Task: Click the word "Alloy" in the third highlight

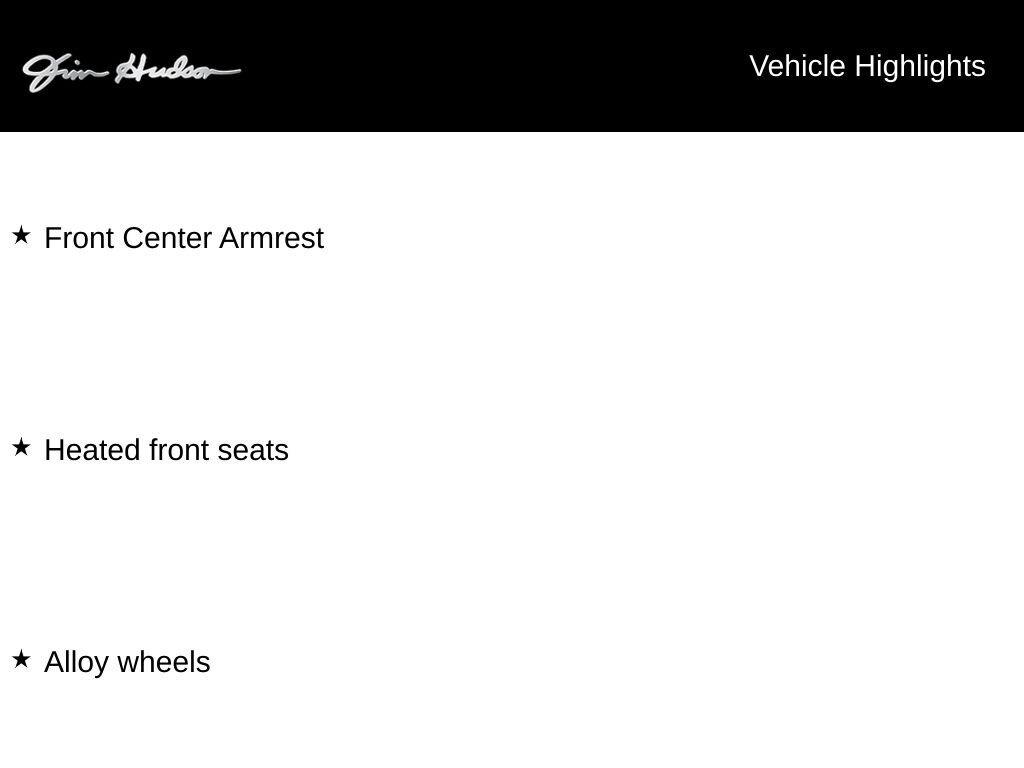Action: click(x=76, y=662)
